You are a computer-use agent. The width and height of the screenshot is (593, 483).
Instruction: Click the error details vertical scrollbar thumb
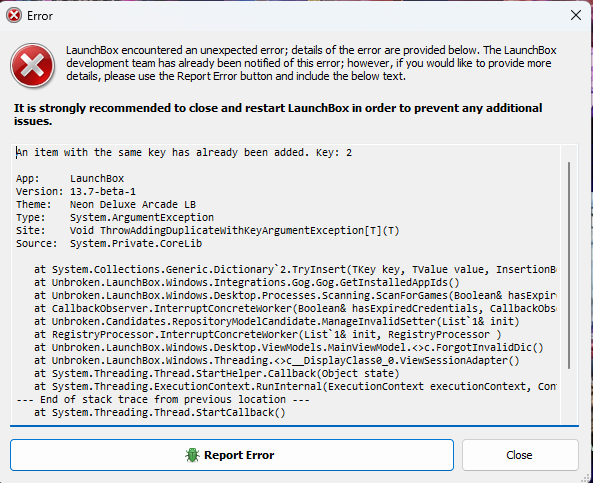[x=569, y=266]
